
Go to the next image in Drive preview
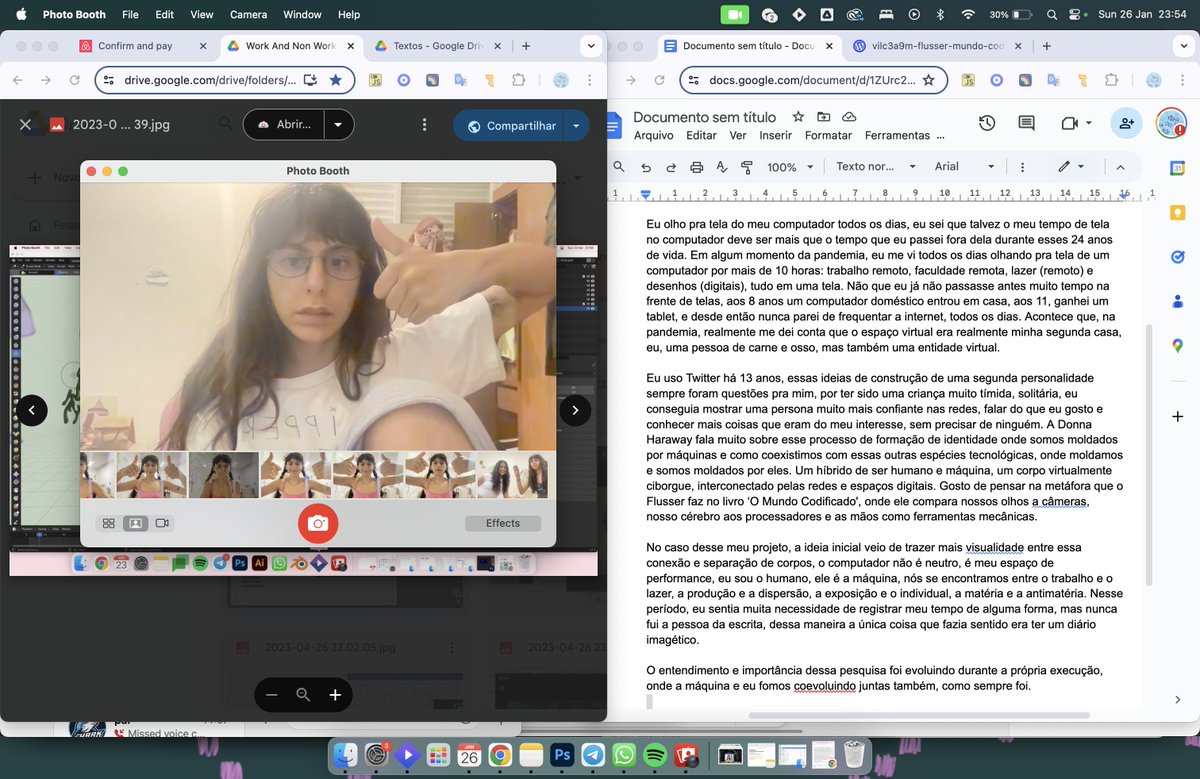[x=575, y=410]
